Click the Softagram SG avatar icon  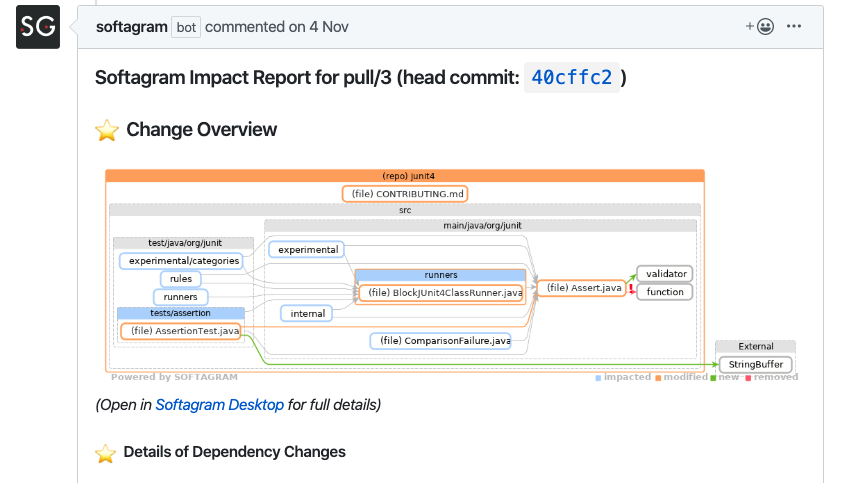click(38, 27)
